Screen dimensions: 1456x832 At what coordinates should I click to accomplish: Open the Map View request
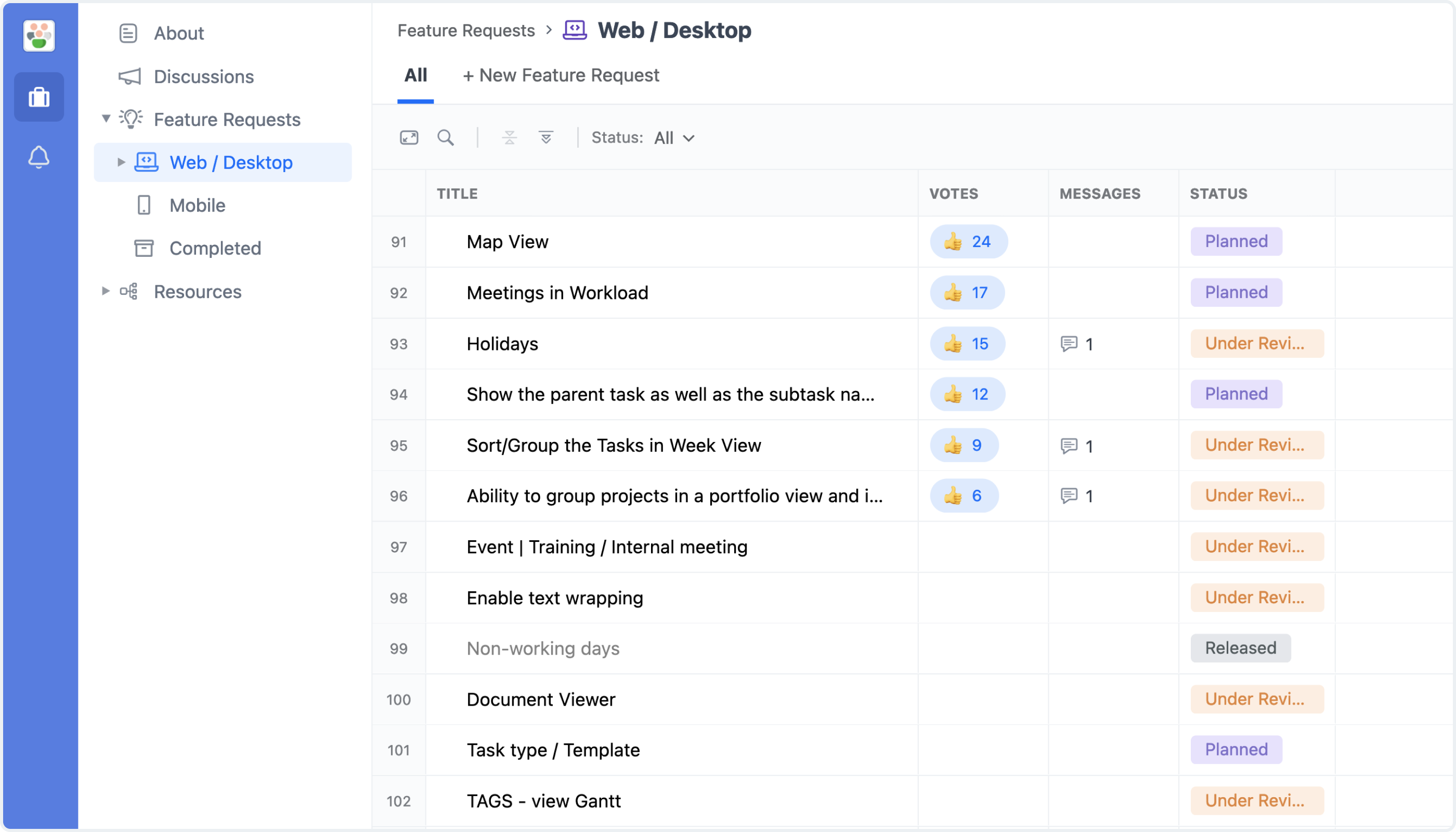pos(508,242)
